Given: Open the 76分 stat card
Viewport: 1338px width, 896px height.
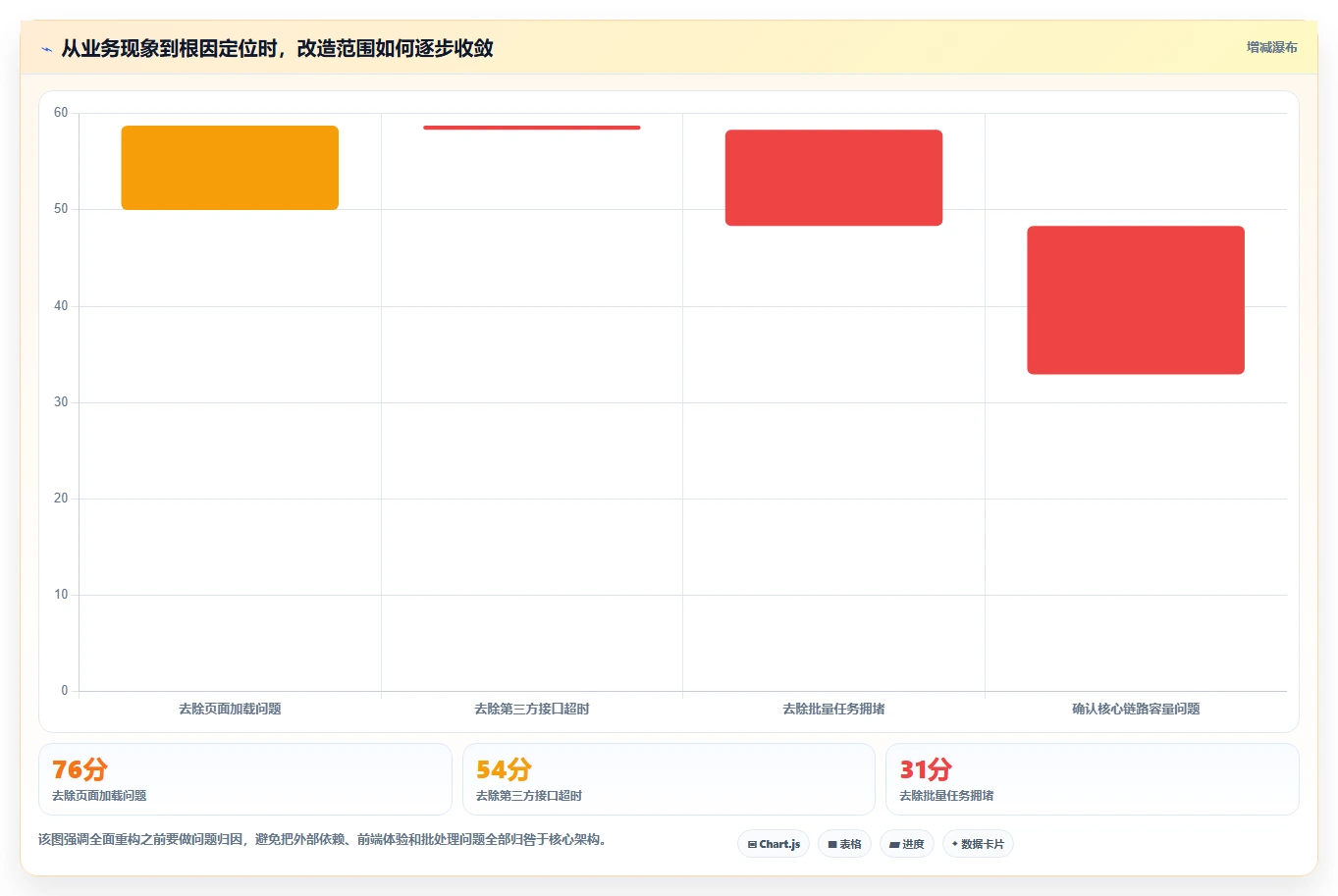Looking at the screenshot, I should [x=245, y=779].
